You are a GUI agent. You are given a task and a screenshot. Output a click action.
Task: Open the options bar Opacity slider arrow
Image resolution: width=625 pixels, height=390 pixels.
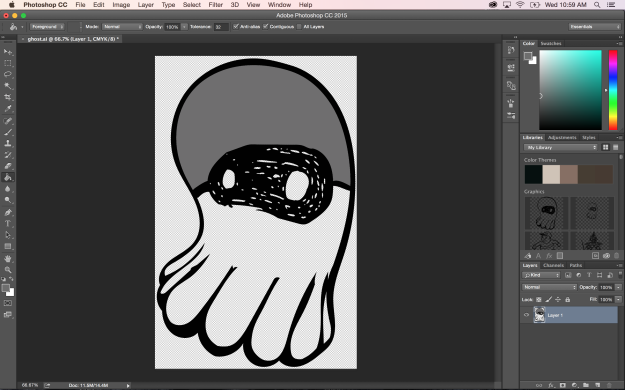(184, 27)
